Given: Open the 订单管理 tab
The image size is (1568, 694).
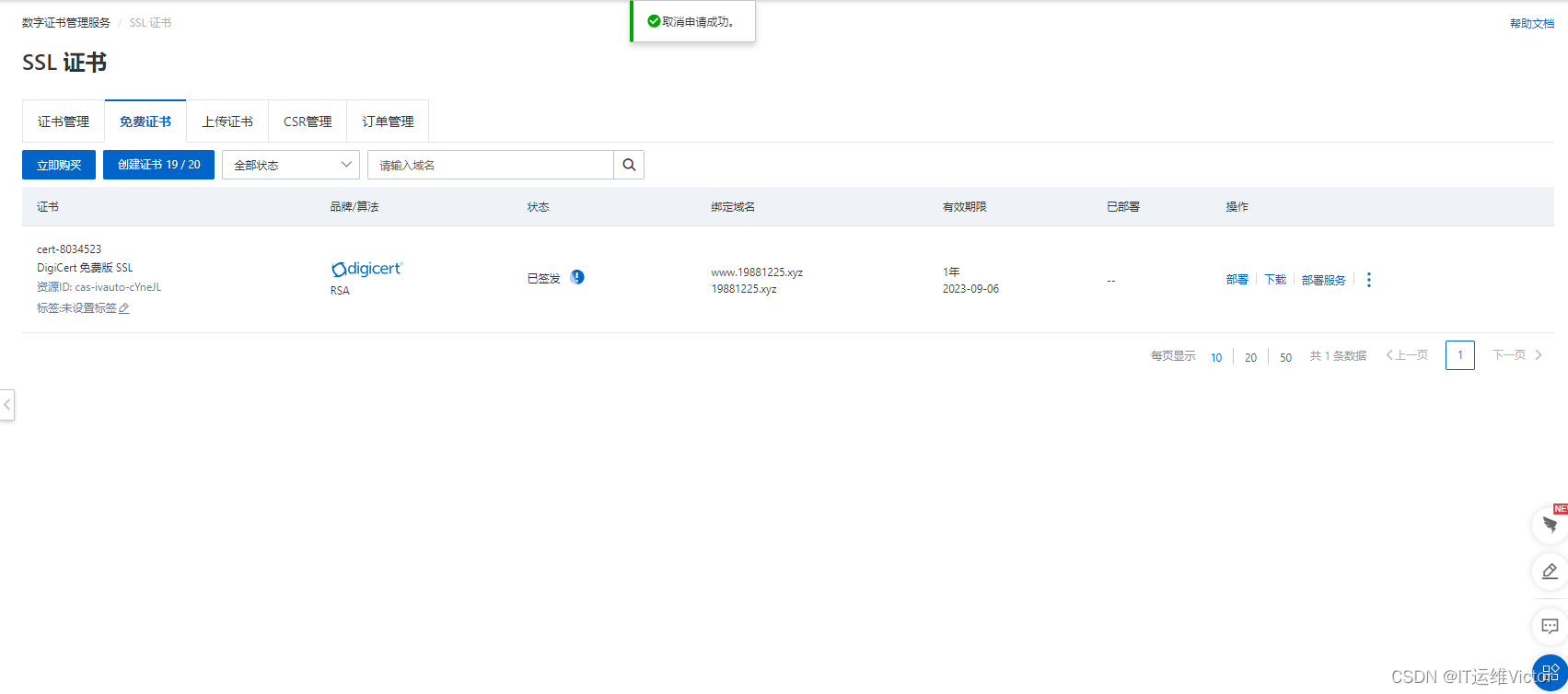Looking at the screenshot, I should tap(388, 121).
